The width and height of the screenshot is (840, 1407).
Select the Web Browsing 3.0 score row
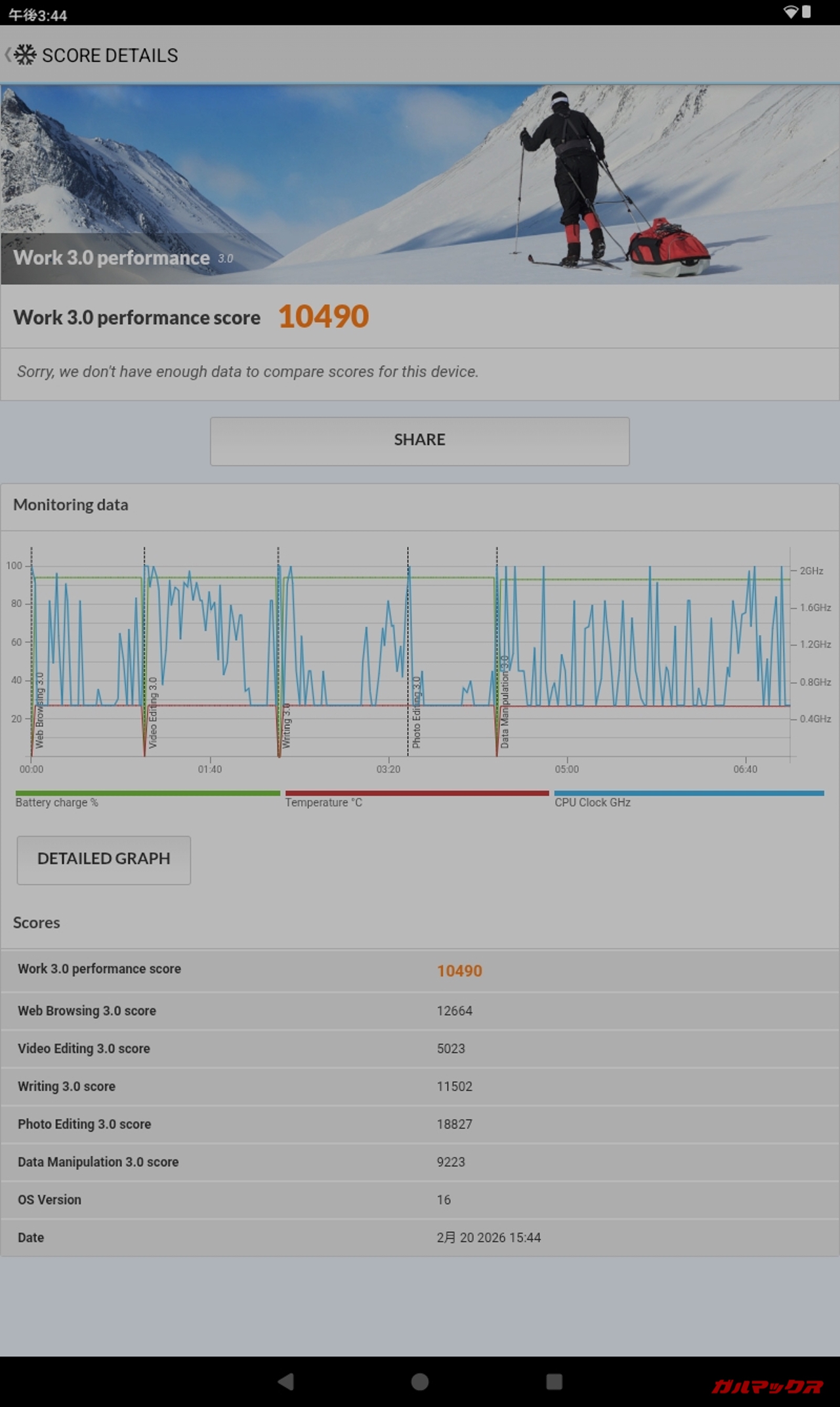point(420,1011)
